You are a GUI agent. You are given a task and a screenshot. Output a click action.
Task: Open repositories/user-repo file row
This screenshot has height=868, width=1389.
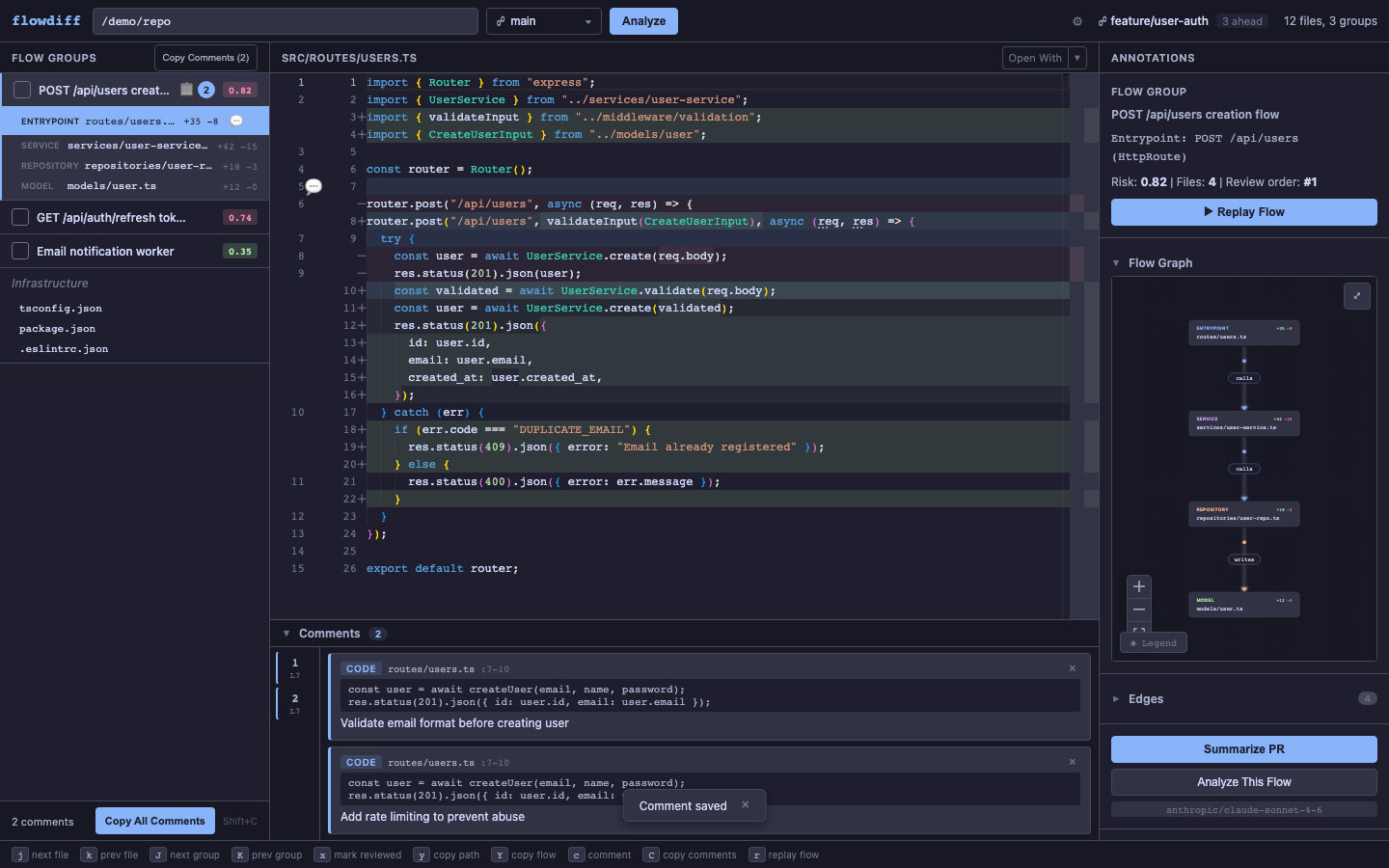point(135,166)
